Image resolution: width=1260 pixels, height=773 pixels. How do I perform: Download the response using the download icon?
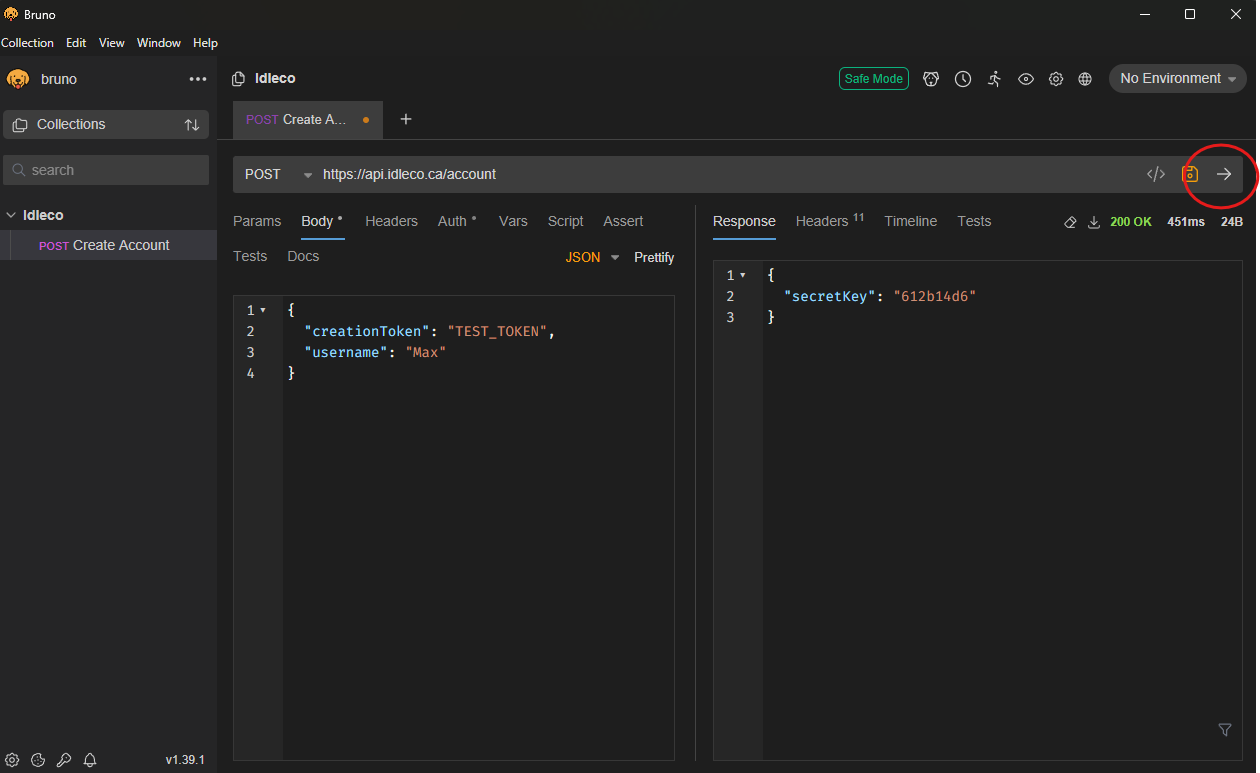[1094, 222]
